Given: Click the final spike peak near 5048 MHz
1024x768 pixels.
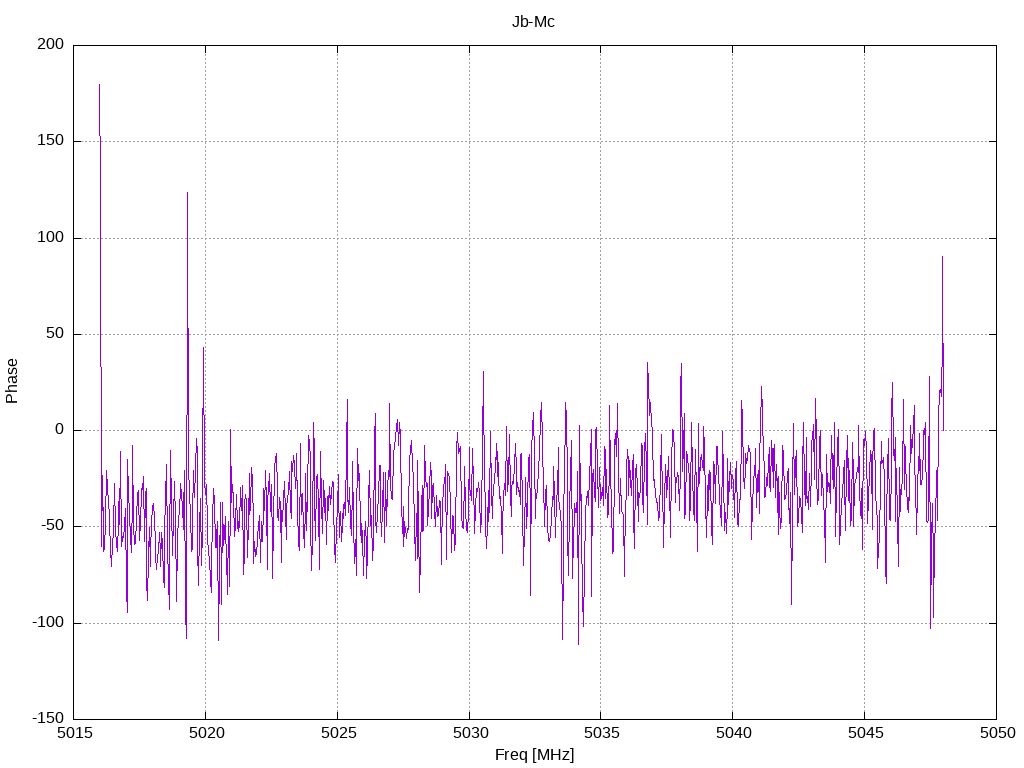Looking at the screenshot, I should pos(942,258).
